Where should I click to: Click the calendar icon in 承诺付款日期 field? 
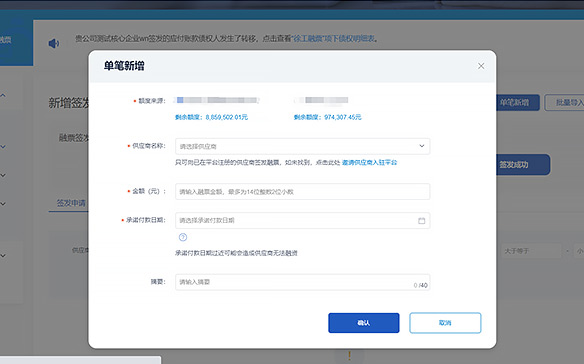pos(421,221)
